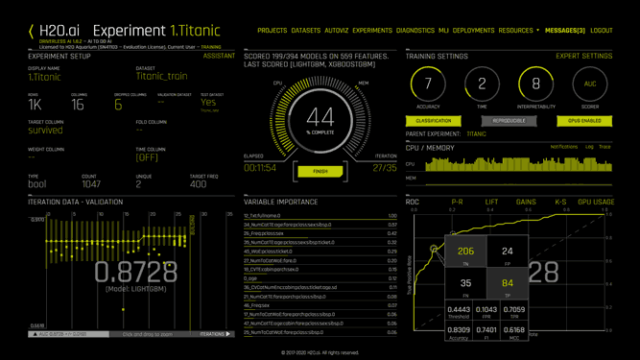Click the elapsed time 00:11:54
This screenshot has height=360, width=640.
[x=260, y=168]
